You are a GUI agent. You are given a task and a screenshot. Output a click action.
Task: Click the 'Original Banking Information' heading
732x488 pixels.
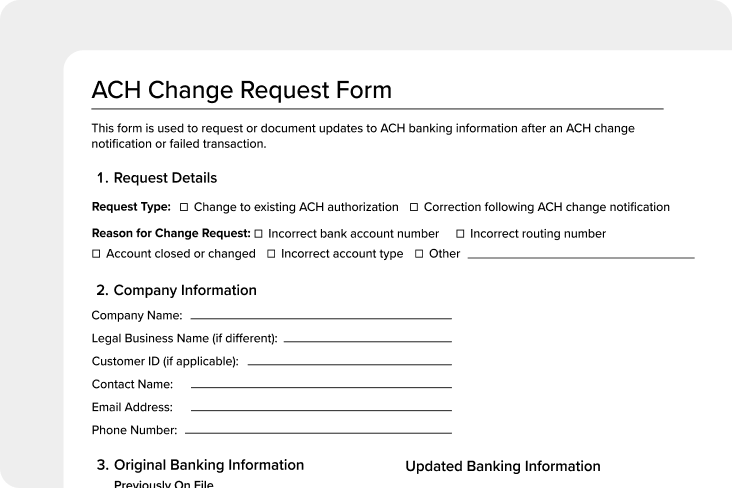click(208, 465)
